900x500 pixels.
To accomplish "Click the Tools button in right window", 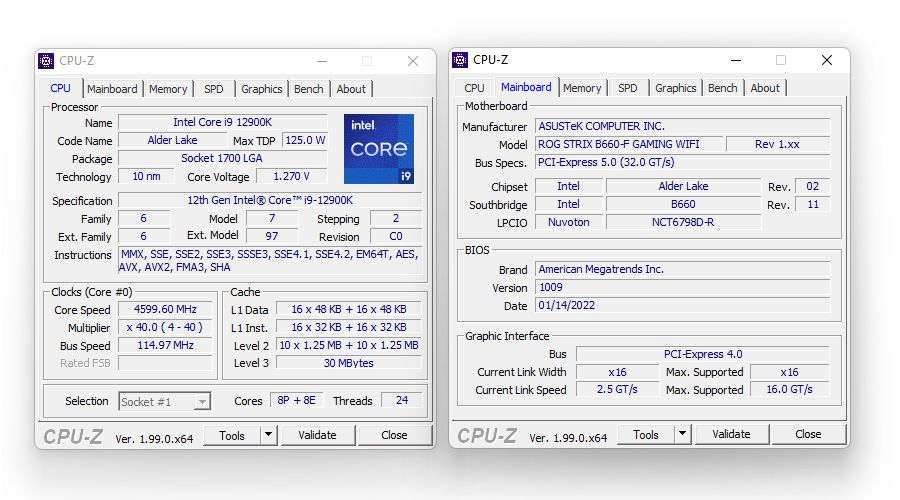I will point(646,434).
